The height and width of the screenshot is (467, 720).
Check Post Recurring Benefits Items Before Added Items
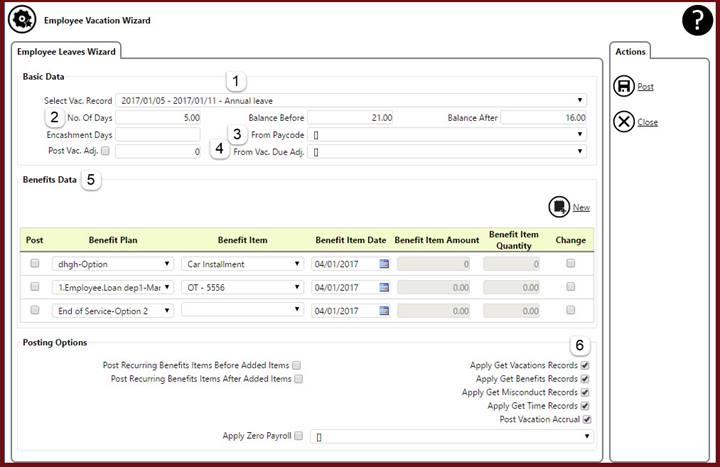(296, 365)
